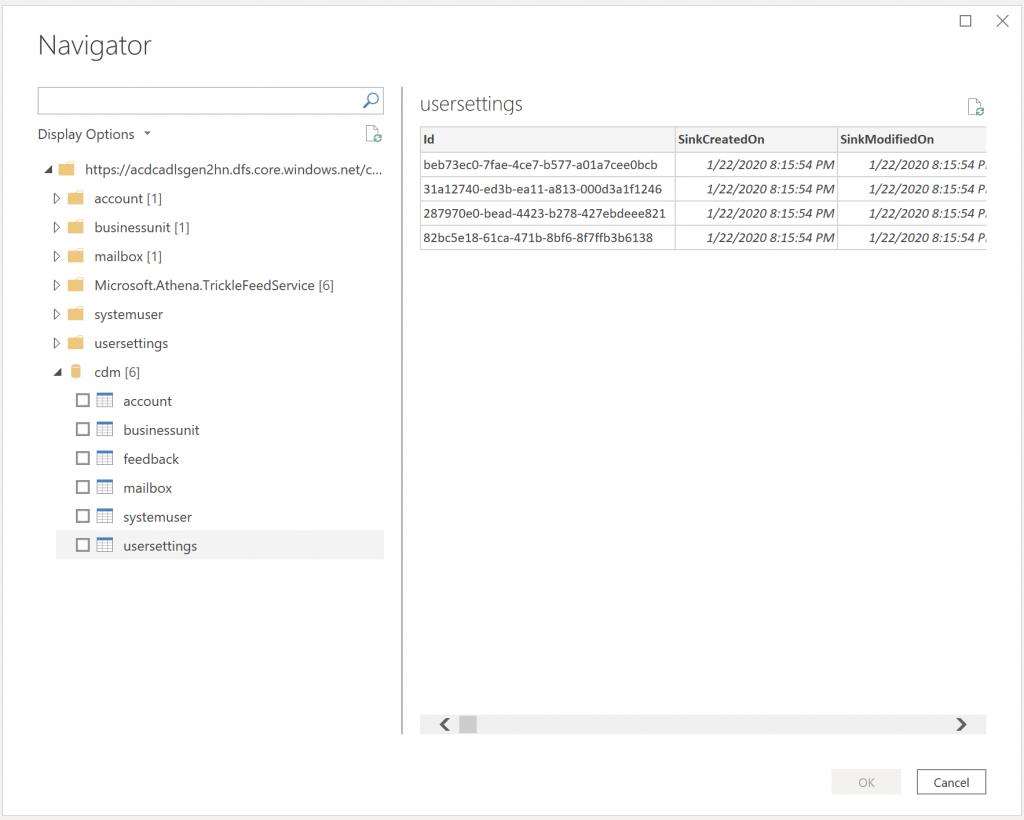The height and width of the screenshot is (820, 1024).
Task: Expand the Microsoft.Athena.TrickleFeedService folder
Action: pyautogui.click(x=57, y=285)
